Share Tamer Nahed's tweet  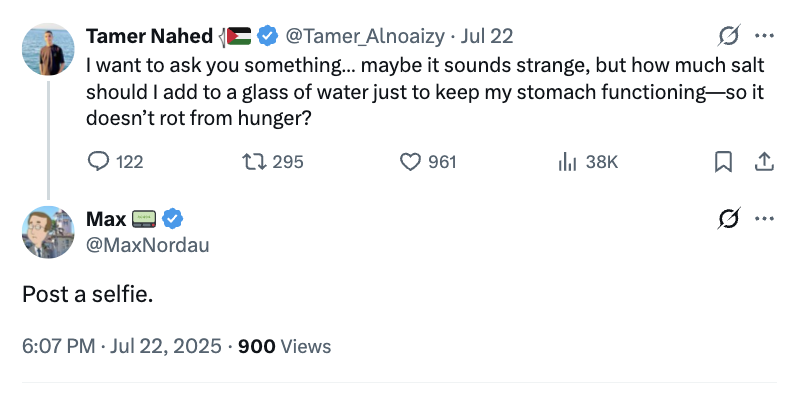tap(764, 162)
